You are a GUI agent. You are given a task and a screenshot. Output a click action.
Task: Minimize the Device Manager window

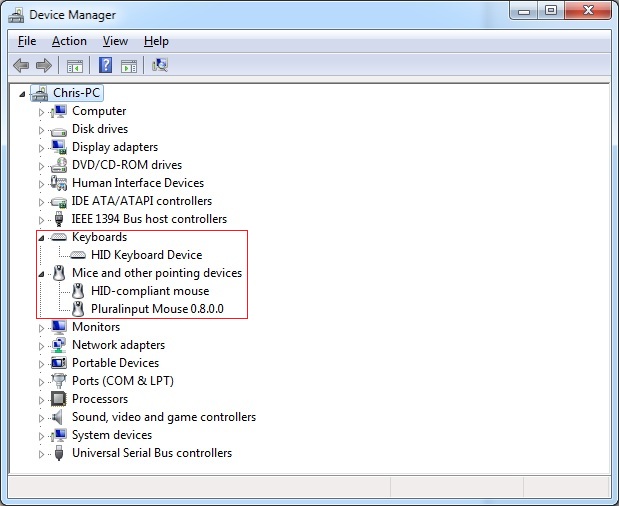[523, 11]
